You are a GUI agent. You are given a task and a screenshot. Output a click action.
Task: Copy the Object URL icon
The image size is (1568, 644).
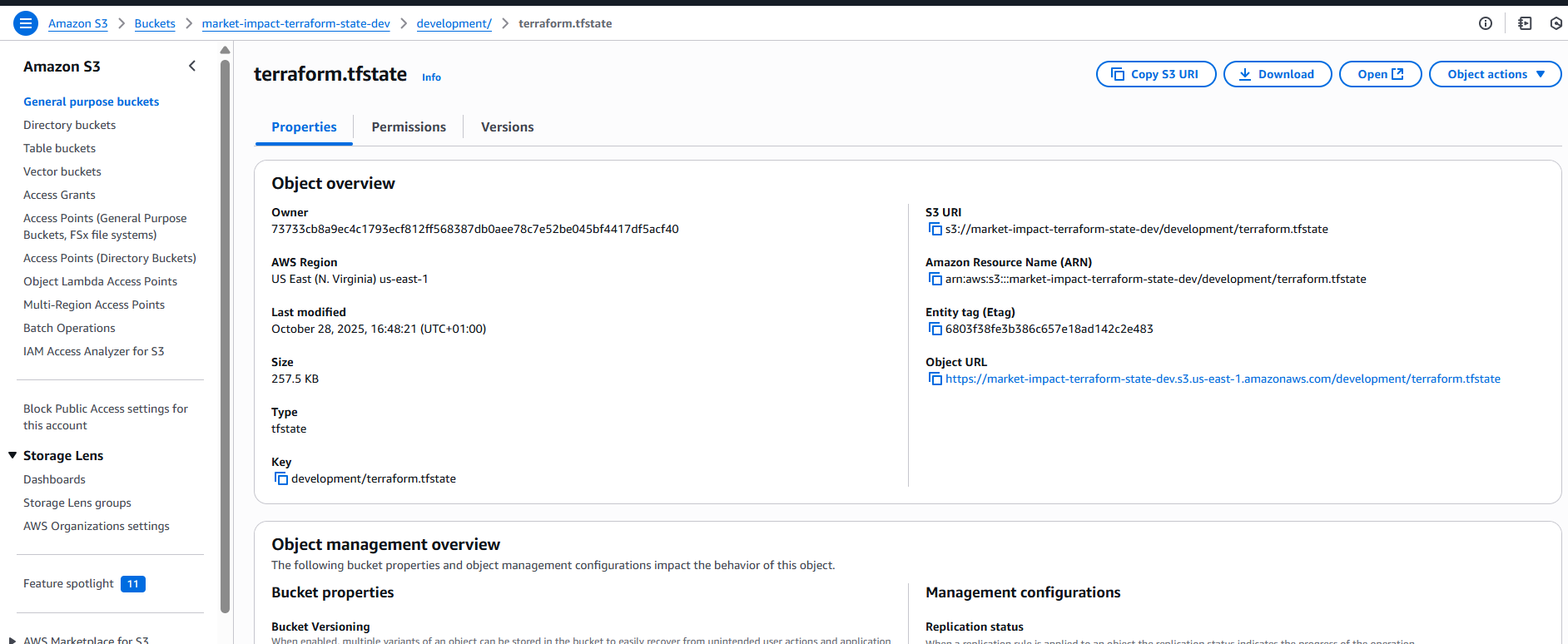click(935, 379)
